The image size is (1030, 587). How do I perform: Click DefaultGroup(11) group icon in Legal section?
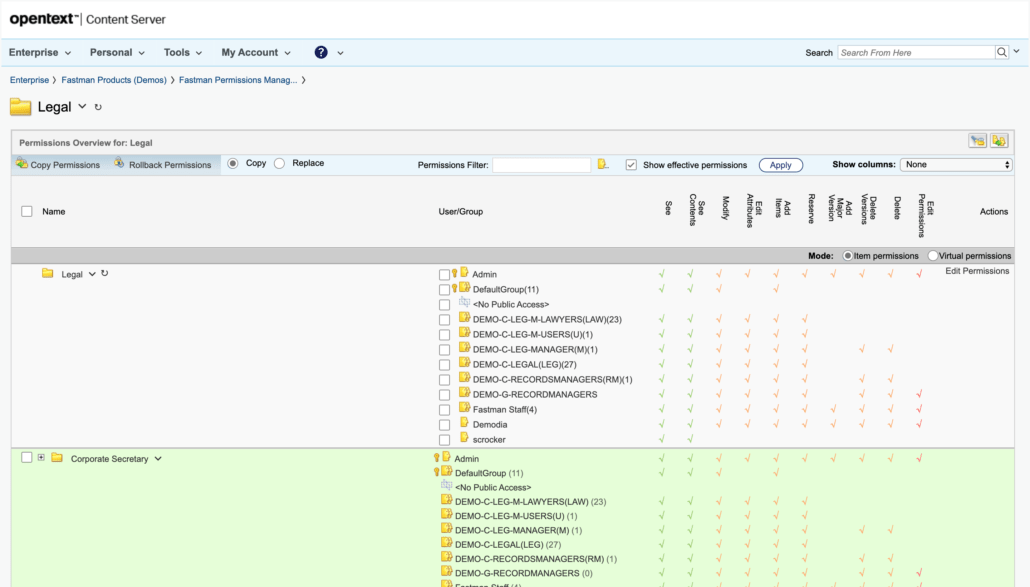[464, 288]
